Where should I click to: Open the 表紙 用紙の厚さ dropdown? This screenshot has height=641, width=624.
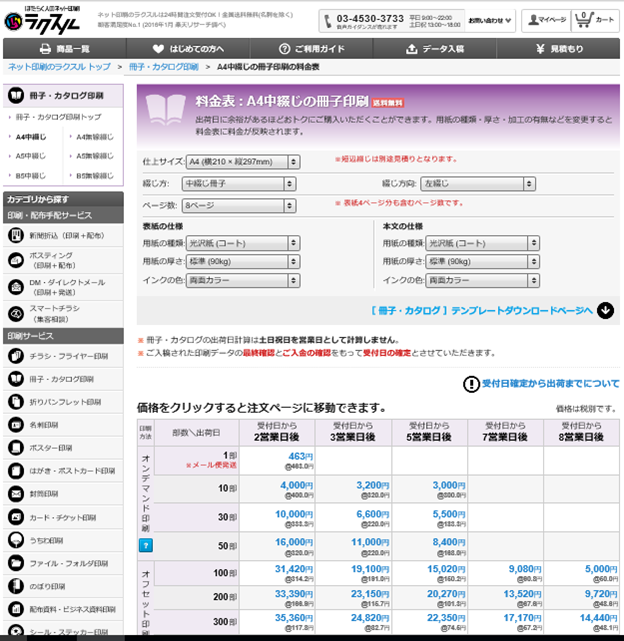(x=260, y=261)
